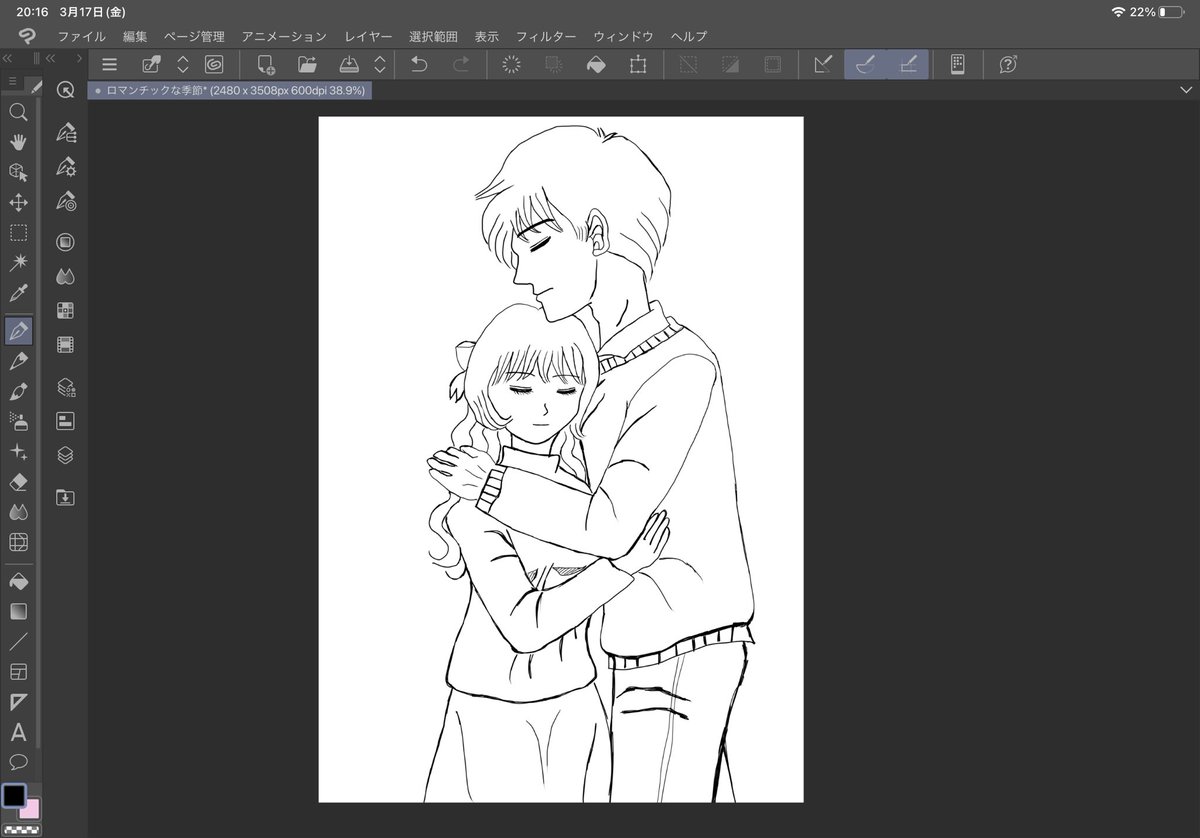The width and height of the screenshot is (1200, 838).
Task: Select the Brush tool
Action: pyautogui.click(x=18, y=391)
